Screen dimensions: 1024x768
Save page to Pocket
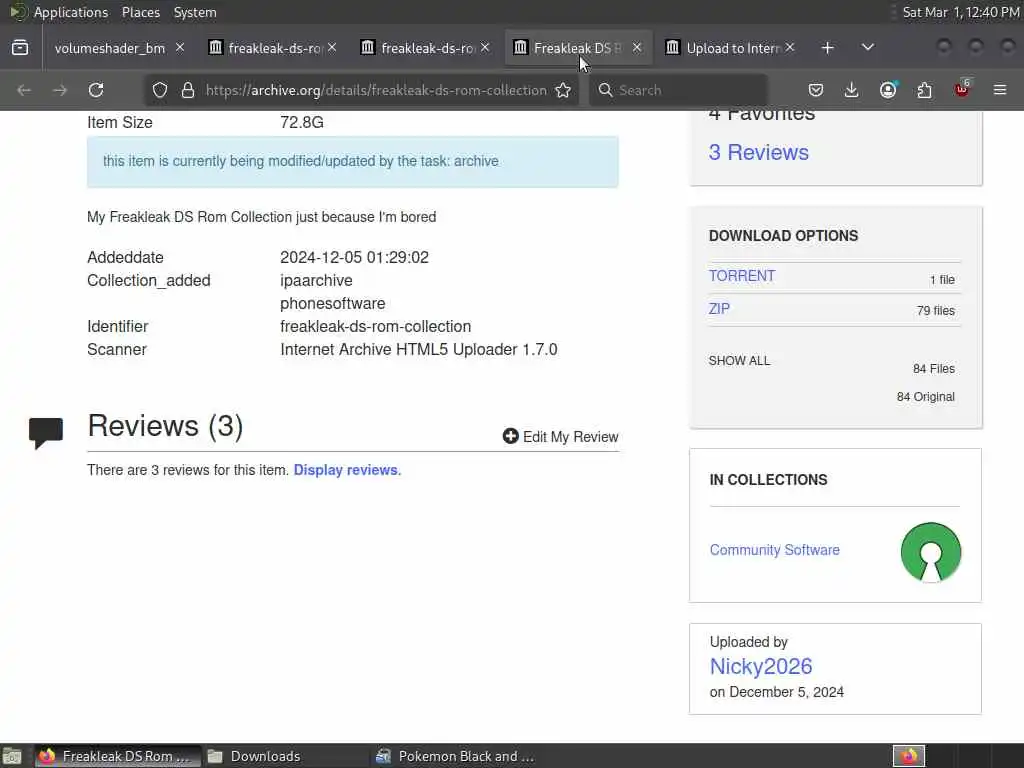[816, 90]
